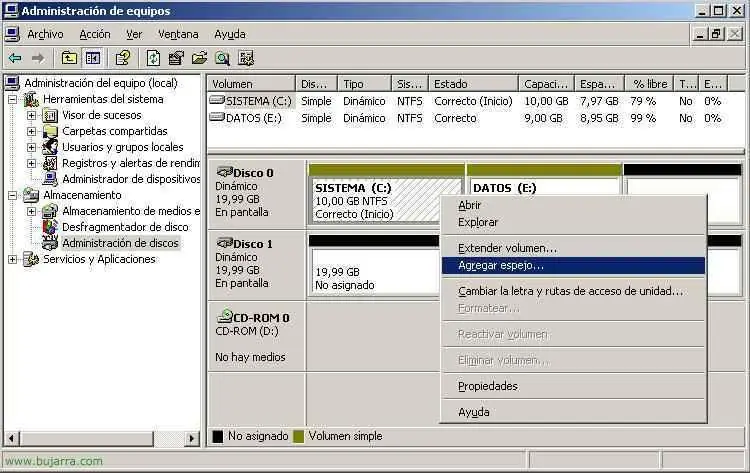Sort by the Espa... column header
750x473 pixels.
600,84
